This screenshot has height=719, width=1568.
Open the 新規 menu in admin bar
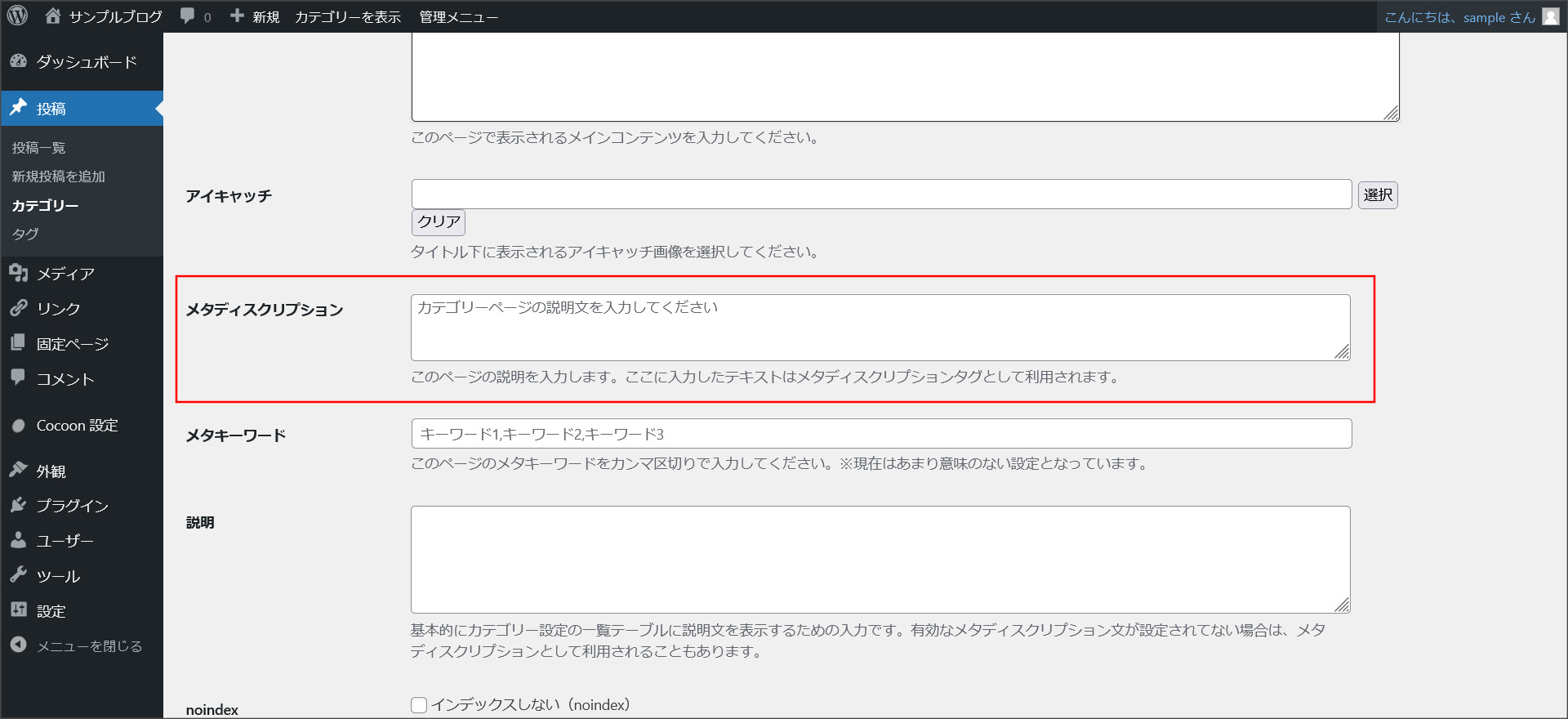click(256, 16)
